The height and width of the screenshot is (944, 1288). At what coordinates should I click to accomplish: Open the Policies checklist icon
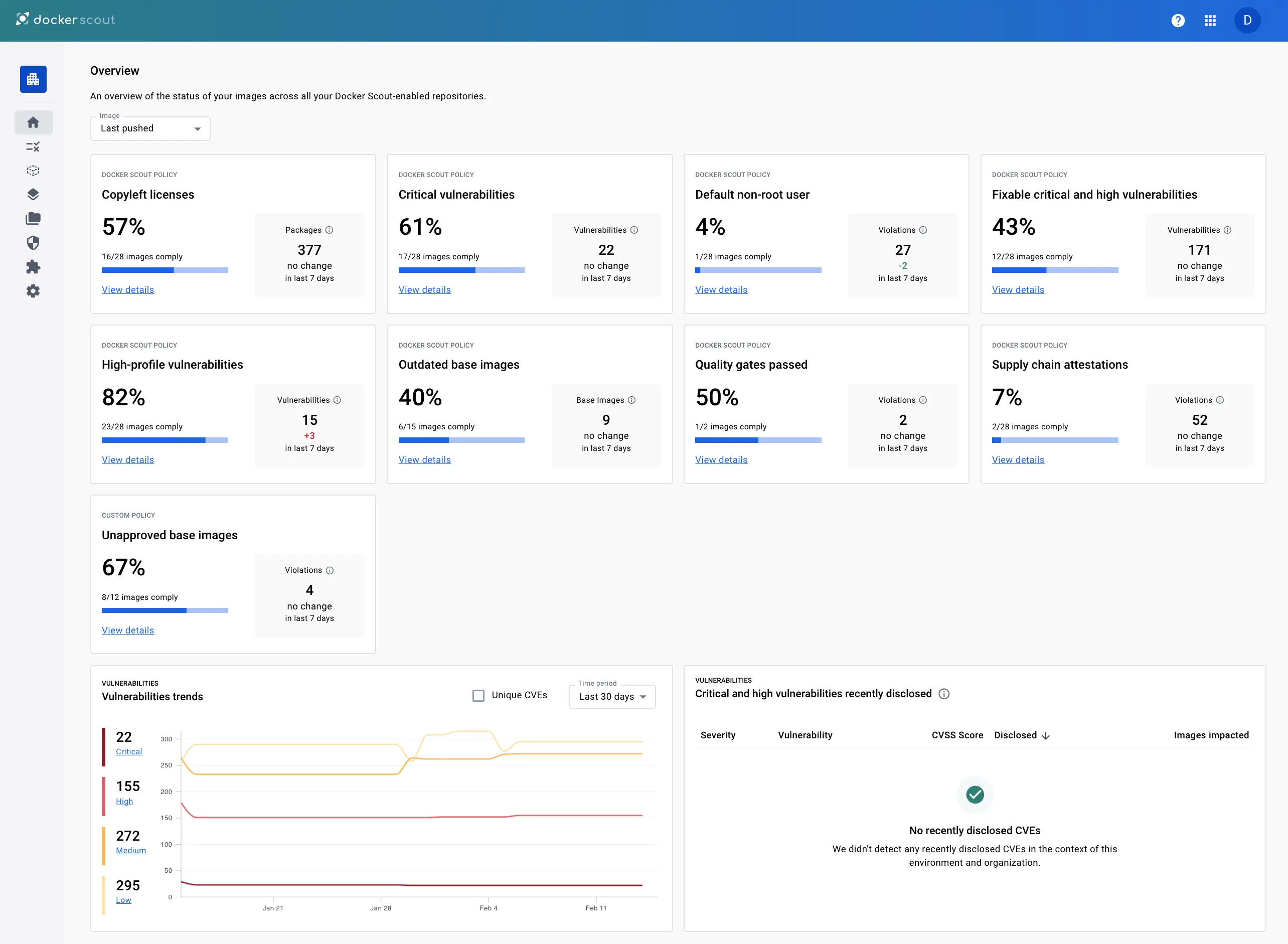click(x=33, y=147)
